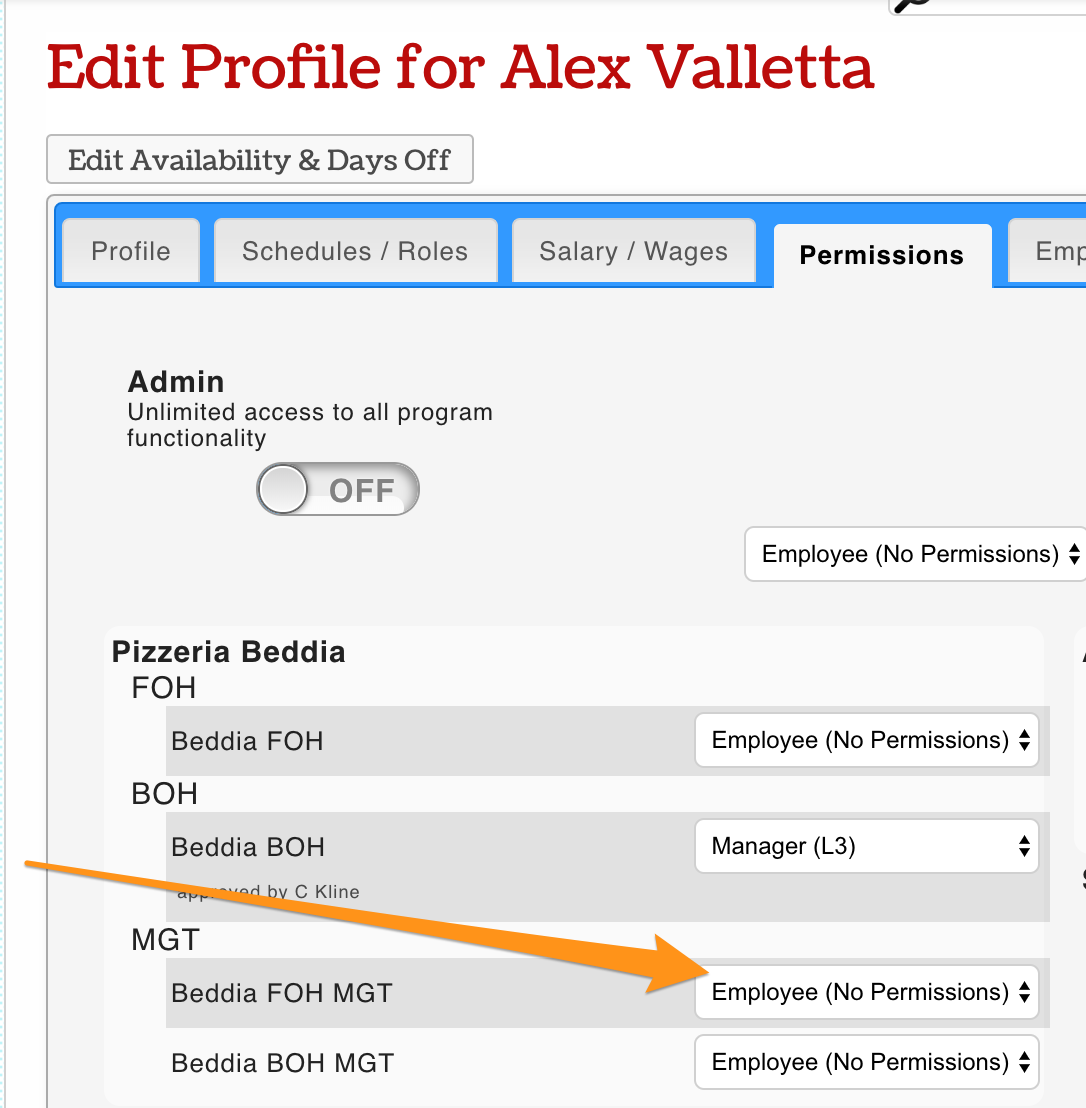Open the Beddia FOH MGT permissions dropdown
The width and height of the screenshot is (1086, 1108).
868,993
